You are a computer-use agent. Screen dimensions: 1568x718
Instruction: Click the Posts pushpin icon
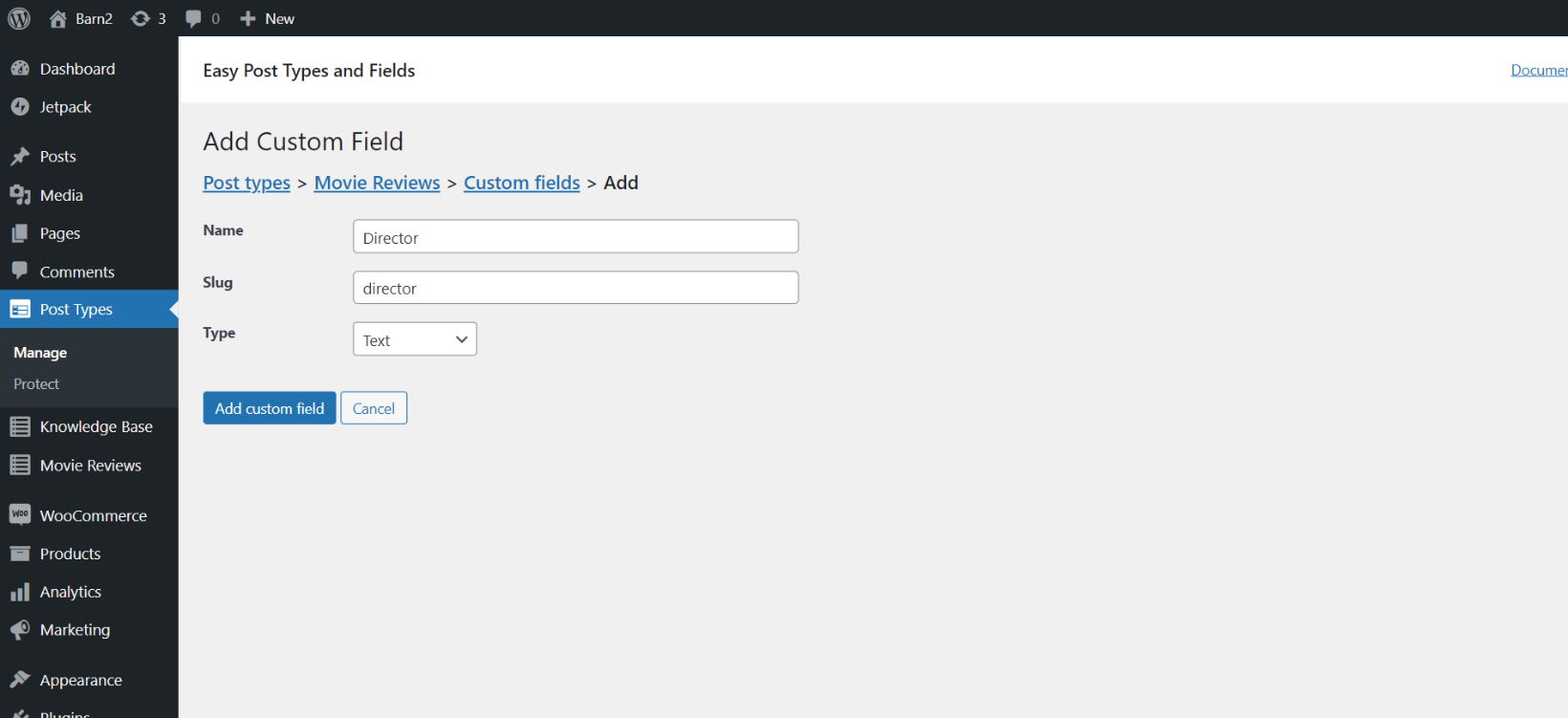[x=21, y=156]
